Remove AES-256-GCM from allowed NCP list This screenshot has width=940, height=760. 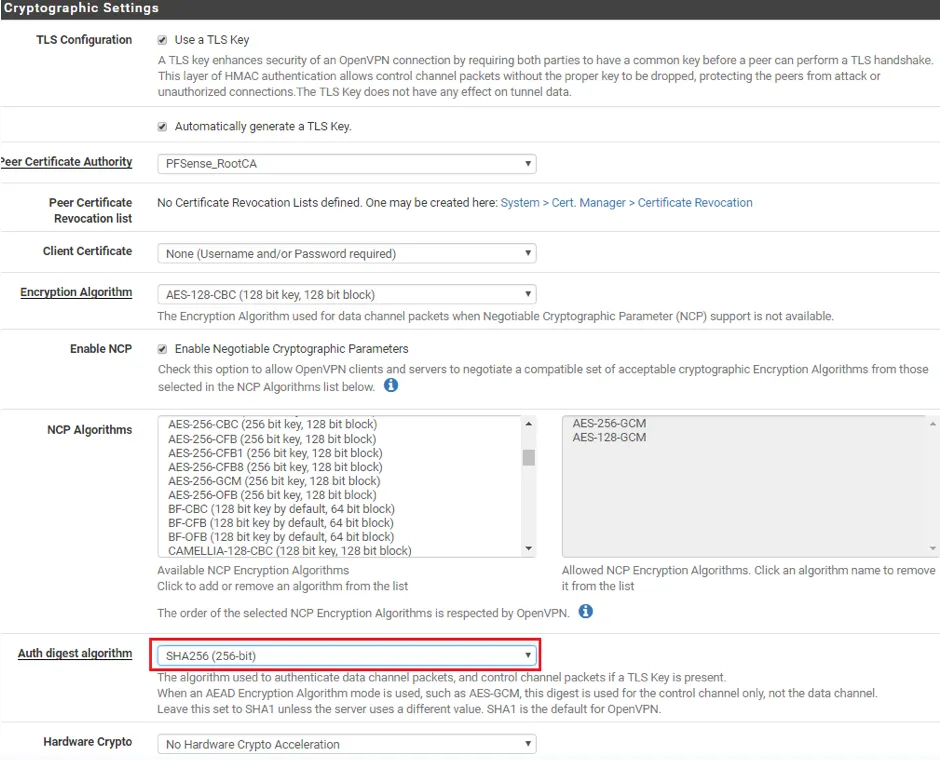pos(609,424)
